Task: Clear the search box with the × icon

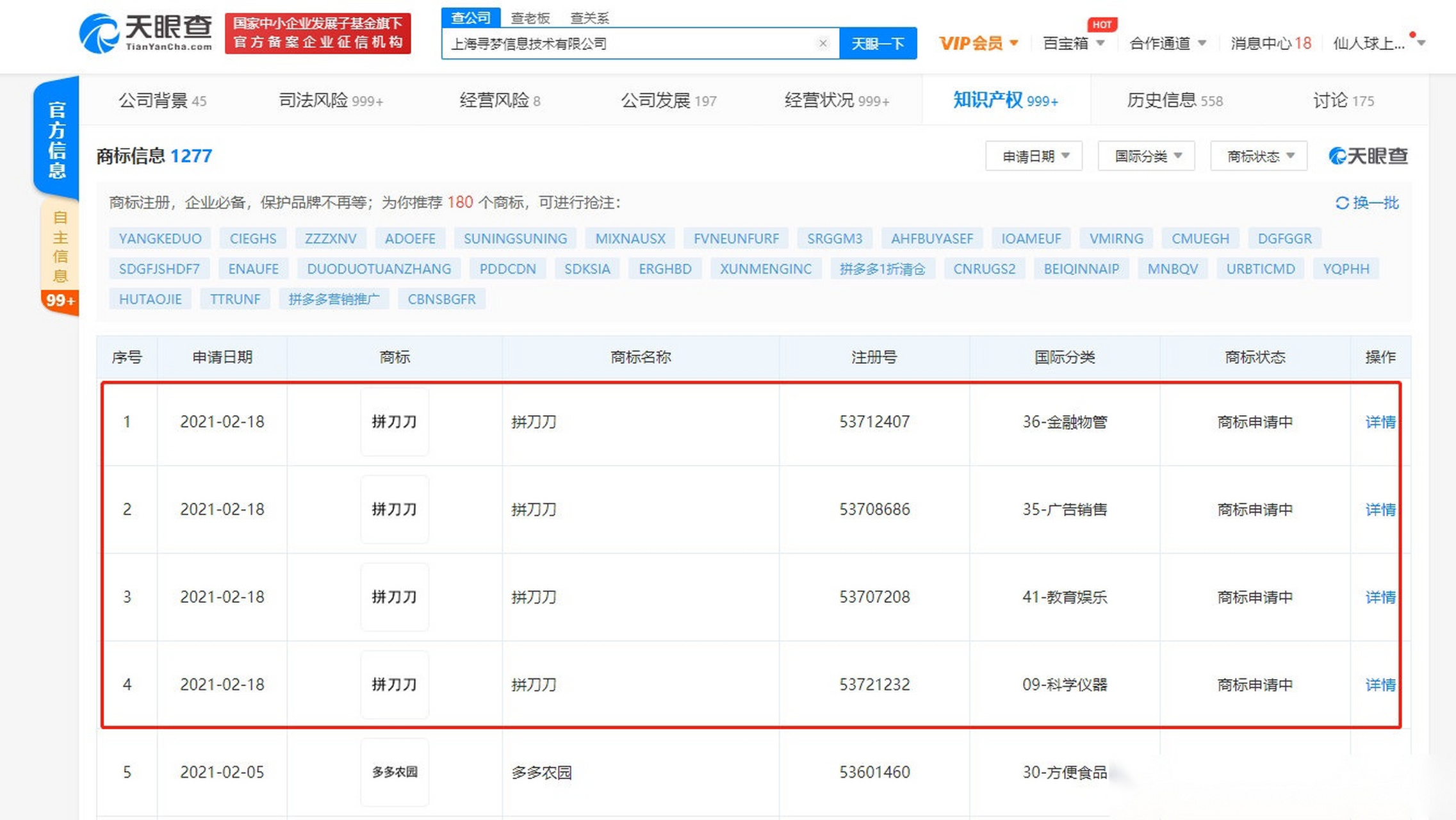Action: [822, 44]
